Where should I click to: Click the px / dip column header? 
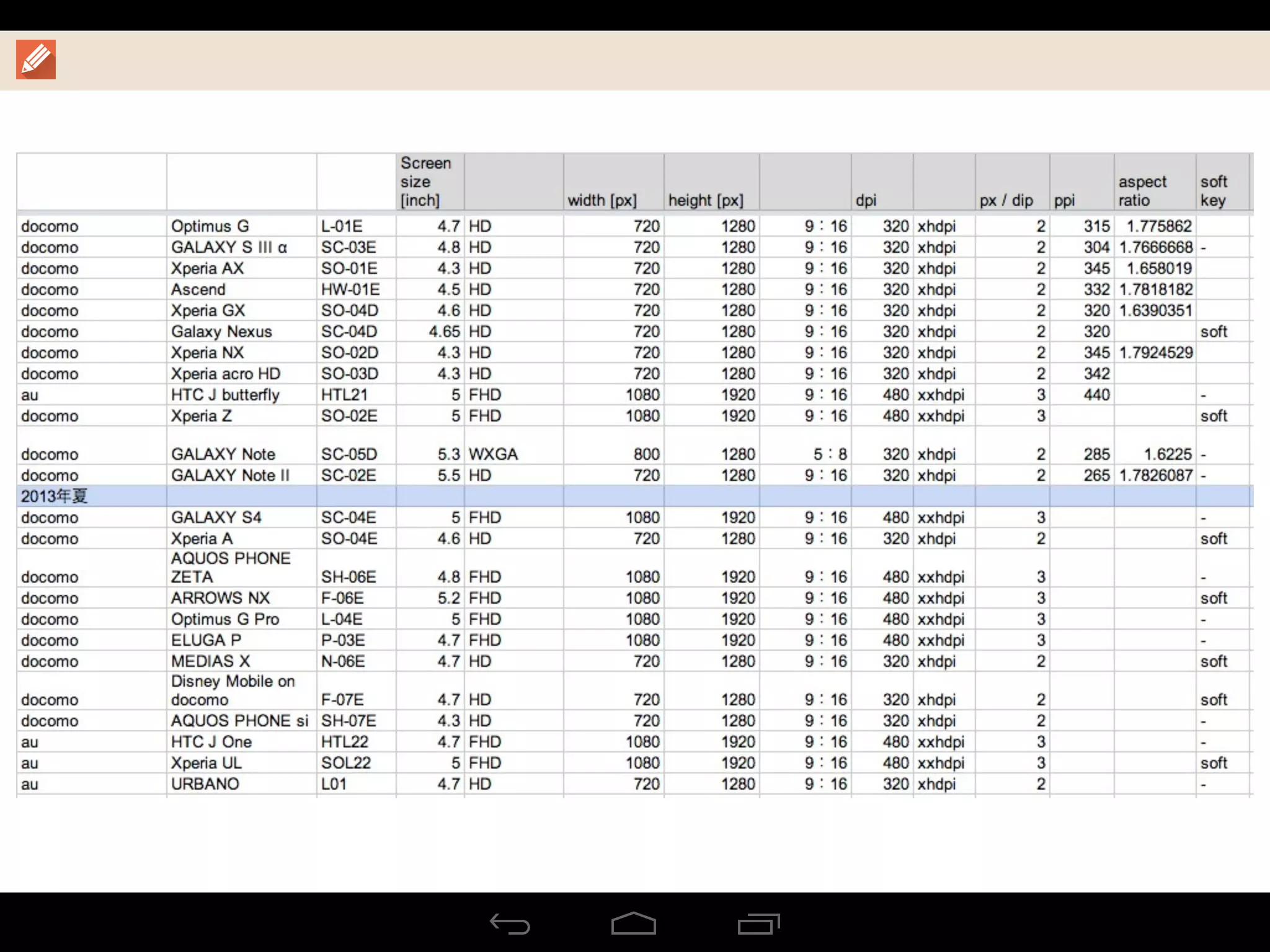[1006, 200]
